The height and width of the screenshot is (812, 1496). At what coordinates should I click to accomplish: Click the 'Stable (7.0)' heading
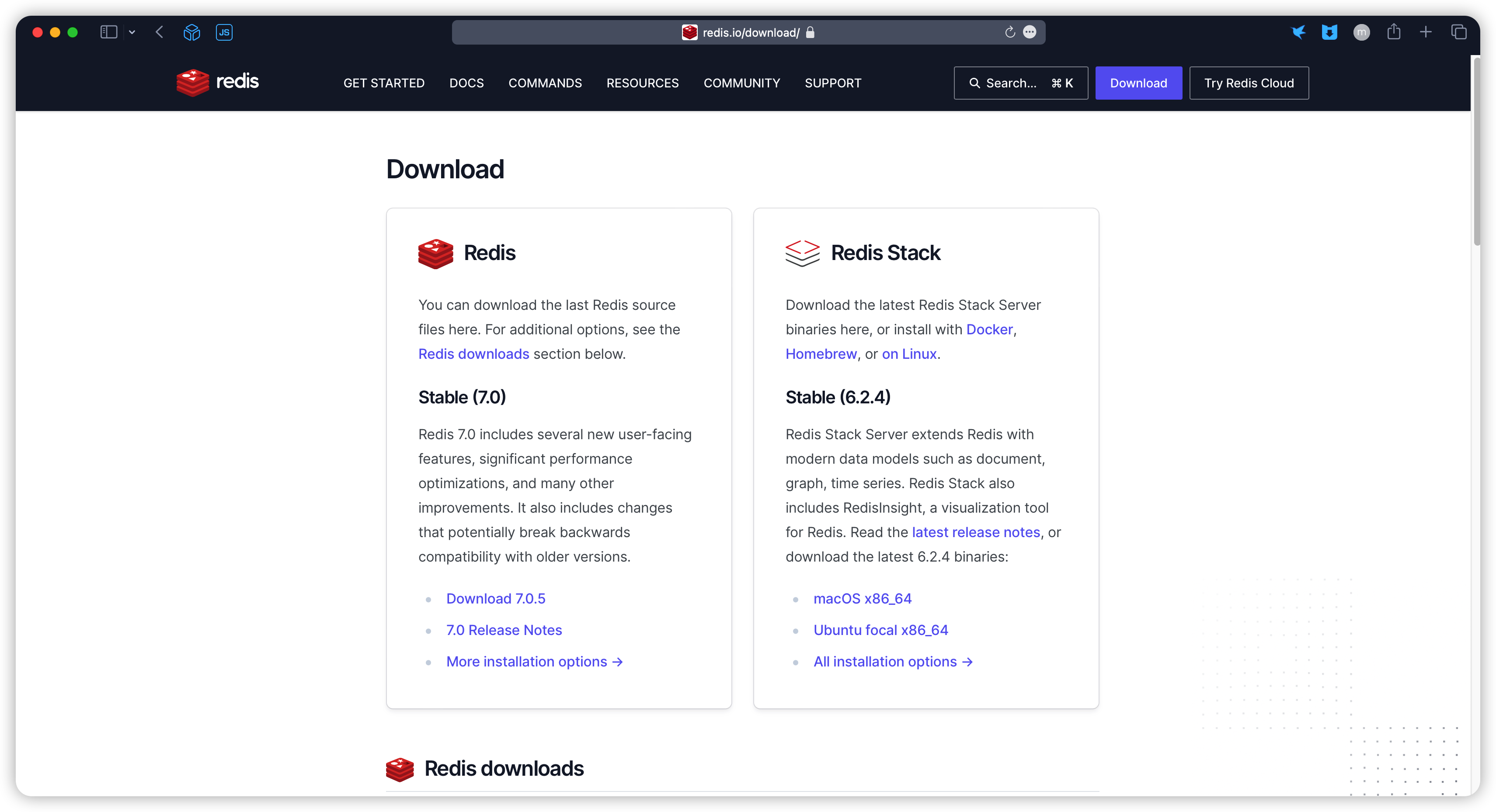(x=462, y=397)
